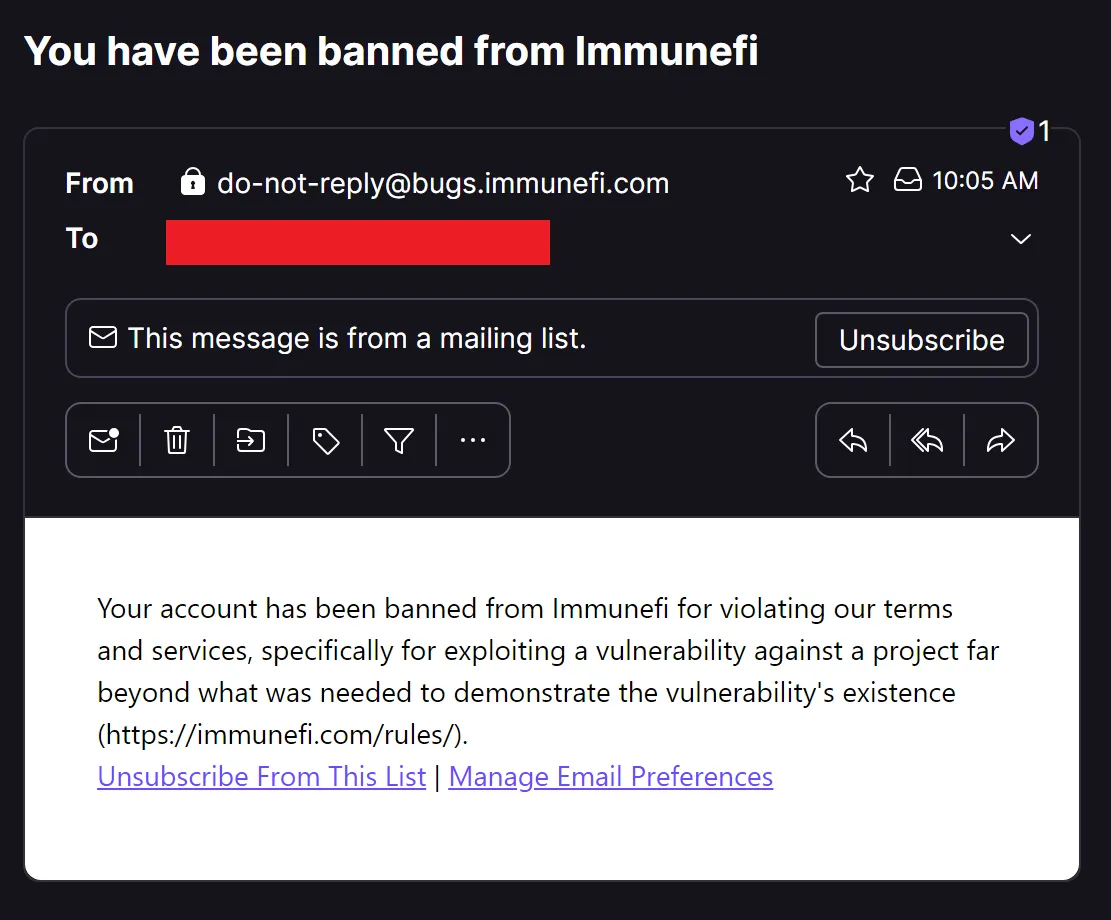Open the Label as tag menu

pos(325,440)
